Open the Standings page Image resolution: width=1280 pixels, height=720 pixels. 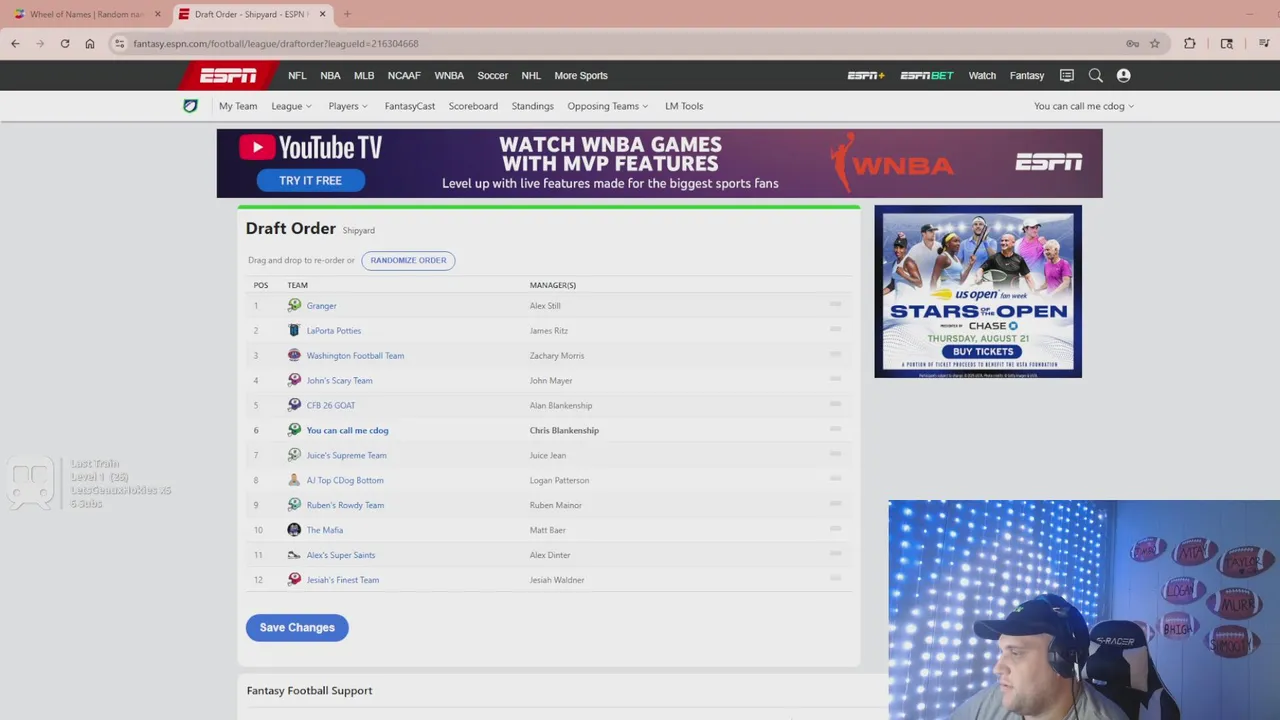pyautogui.click(x=533, y=106)
